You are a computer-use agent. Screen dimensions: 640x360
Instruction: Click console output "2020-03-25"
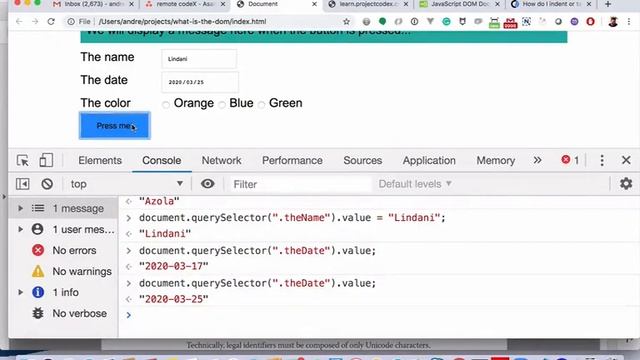173,299
